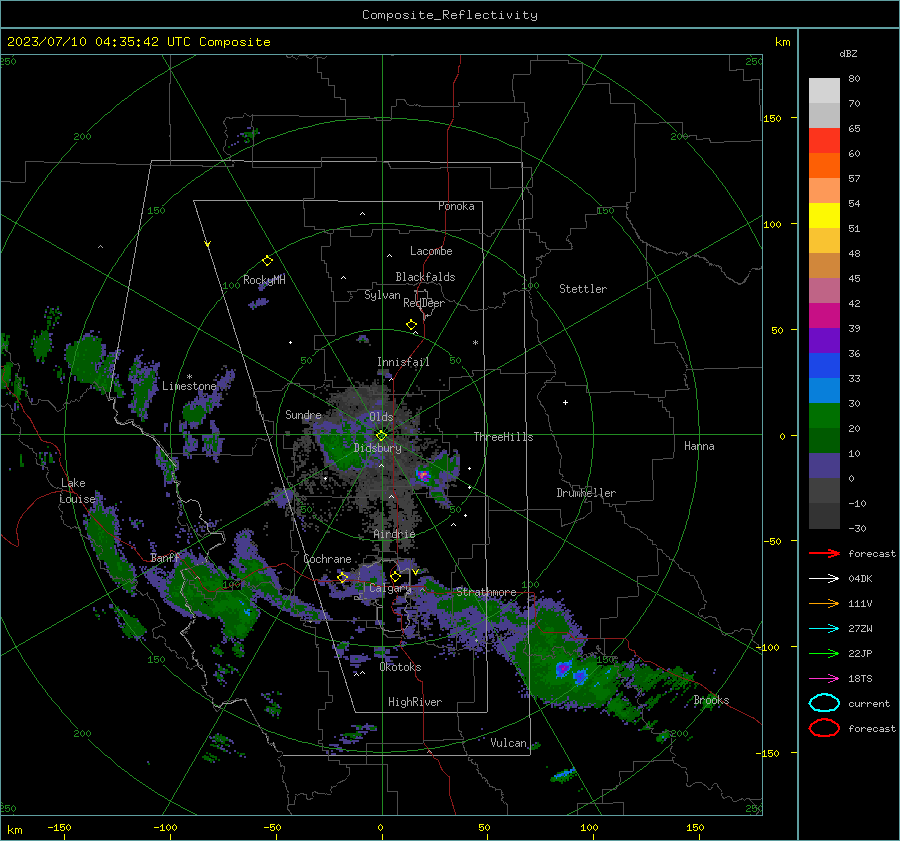Click the cyan 'current' ellipse legend icon

tap(824, 703)
